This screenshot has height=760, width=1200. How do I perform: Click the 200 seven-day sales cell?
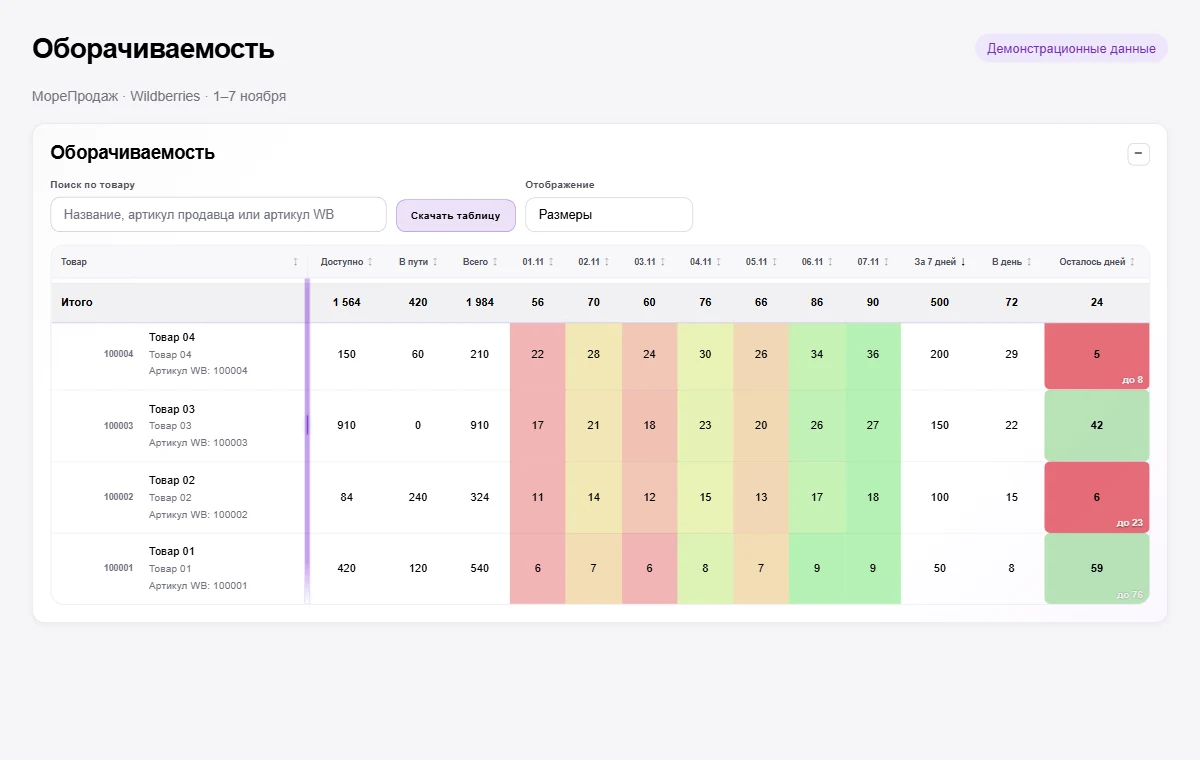point(940,355)
